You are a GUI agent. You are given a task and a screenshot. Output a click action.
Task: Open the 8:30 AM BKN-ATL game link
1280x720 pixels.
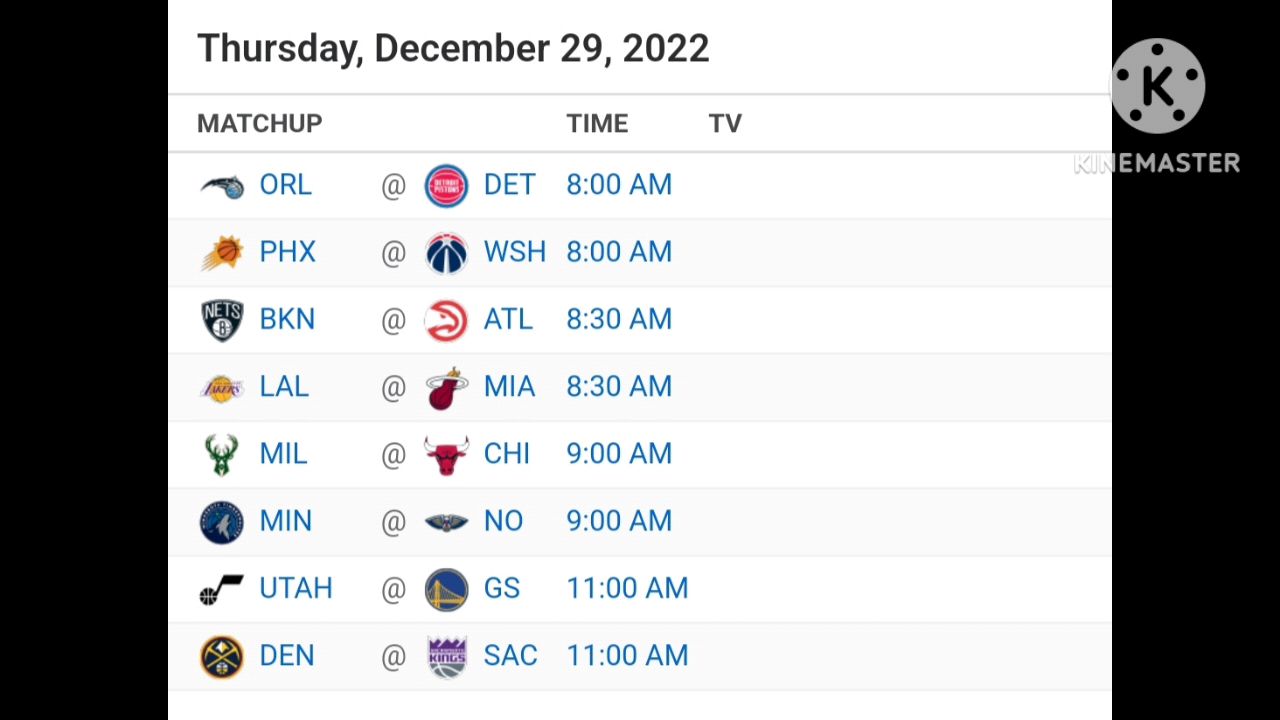tap(619, 320)
